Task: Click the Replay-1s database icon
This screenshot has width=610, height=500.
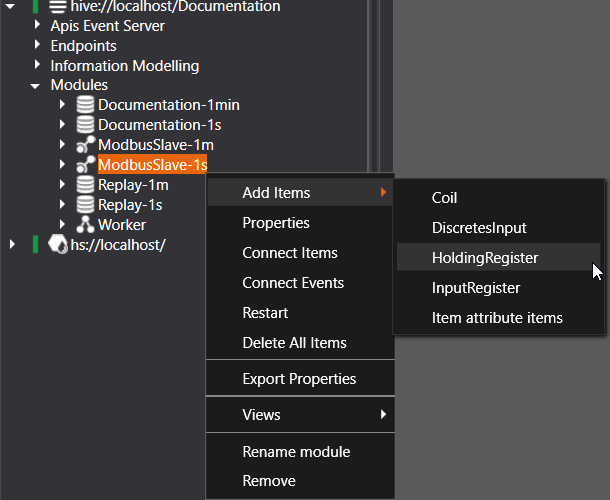Action: click(86, 205)
